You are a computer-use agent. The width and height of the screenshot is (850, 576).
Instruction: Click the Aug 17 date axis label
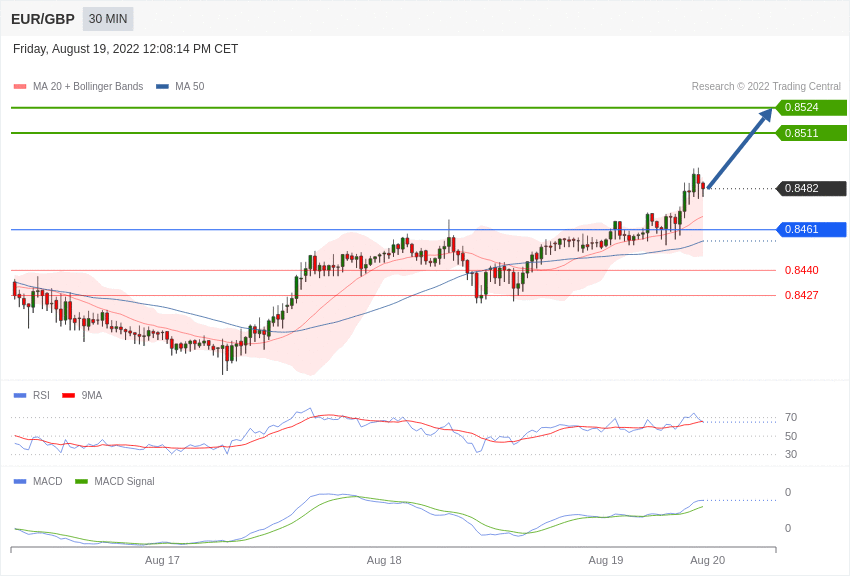click(162, 560)
